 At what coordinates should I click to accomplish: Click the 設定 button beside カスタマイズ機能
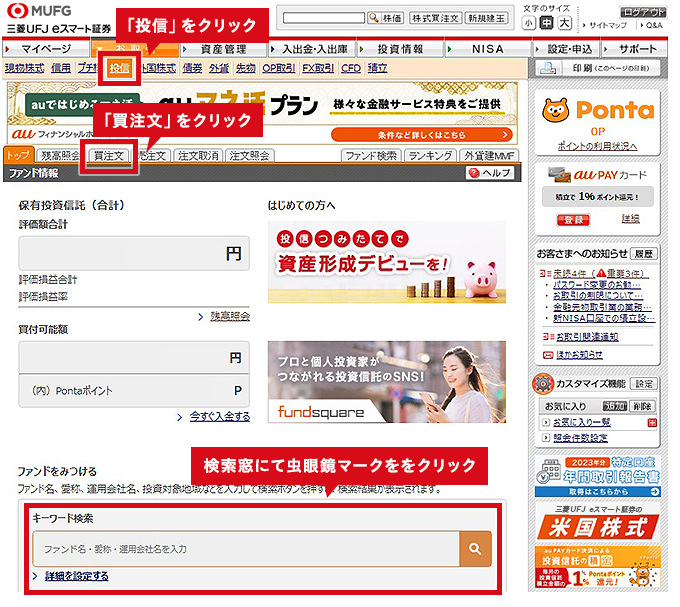point(644,384)
